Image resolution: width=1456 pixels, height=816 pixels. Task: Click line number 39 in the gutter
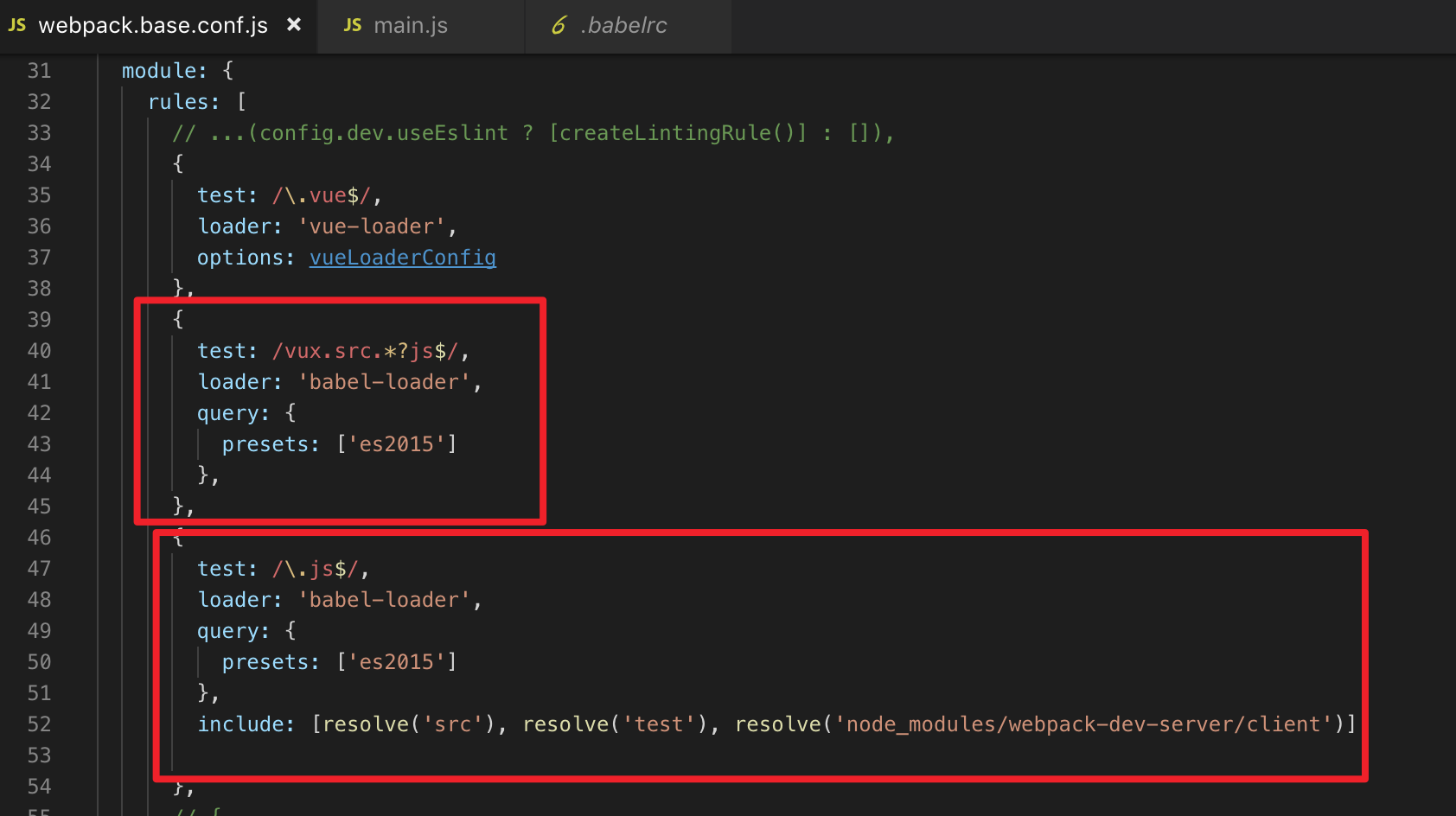(39, 320)
